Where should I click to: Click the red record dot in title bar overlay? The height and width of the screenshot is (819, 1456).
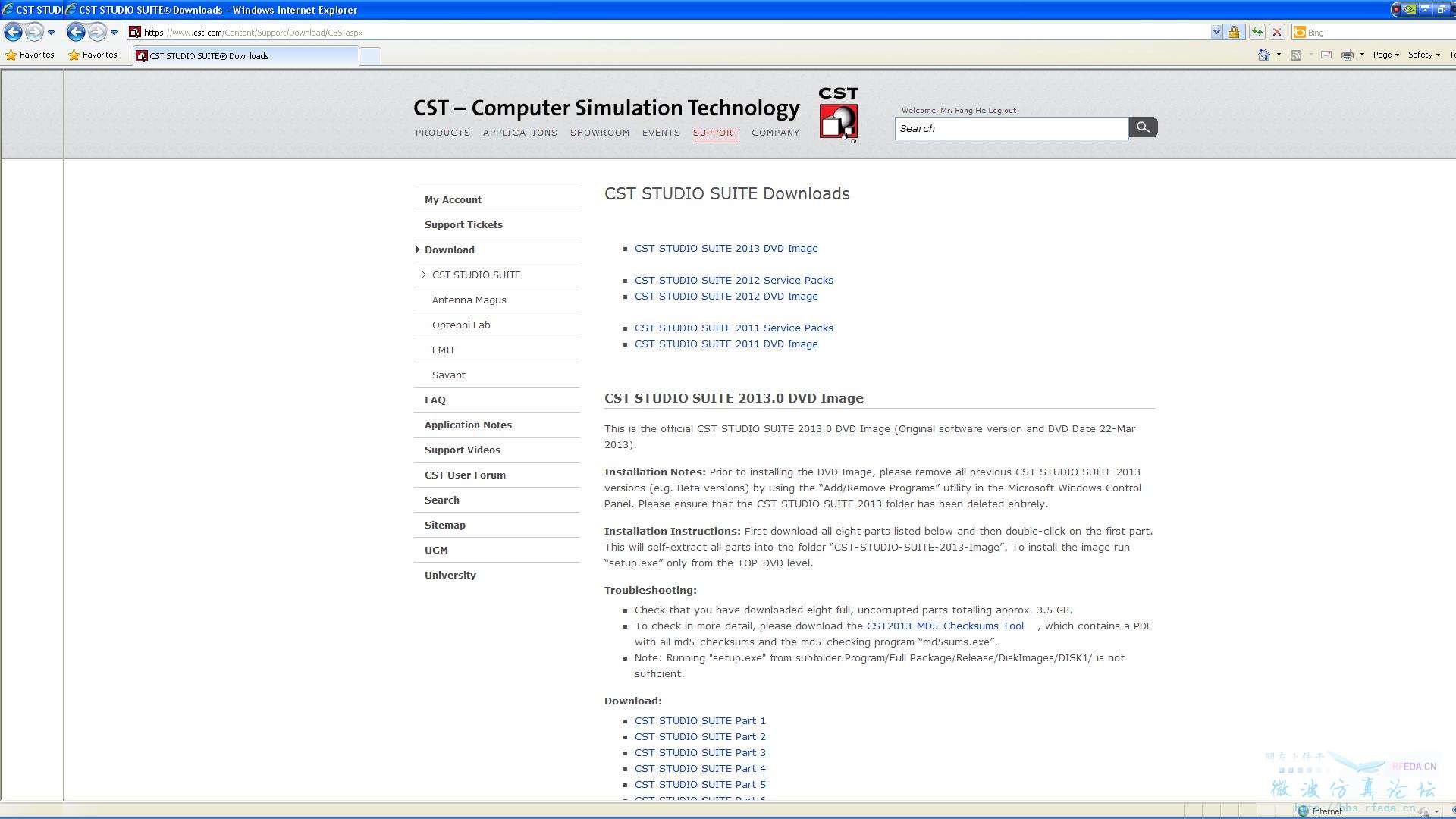[x=1396, y=9]
